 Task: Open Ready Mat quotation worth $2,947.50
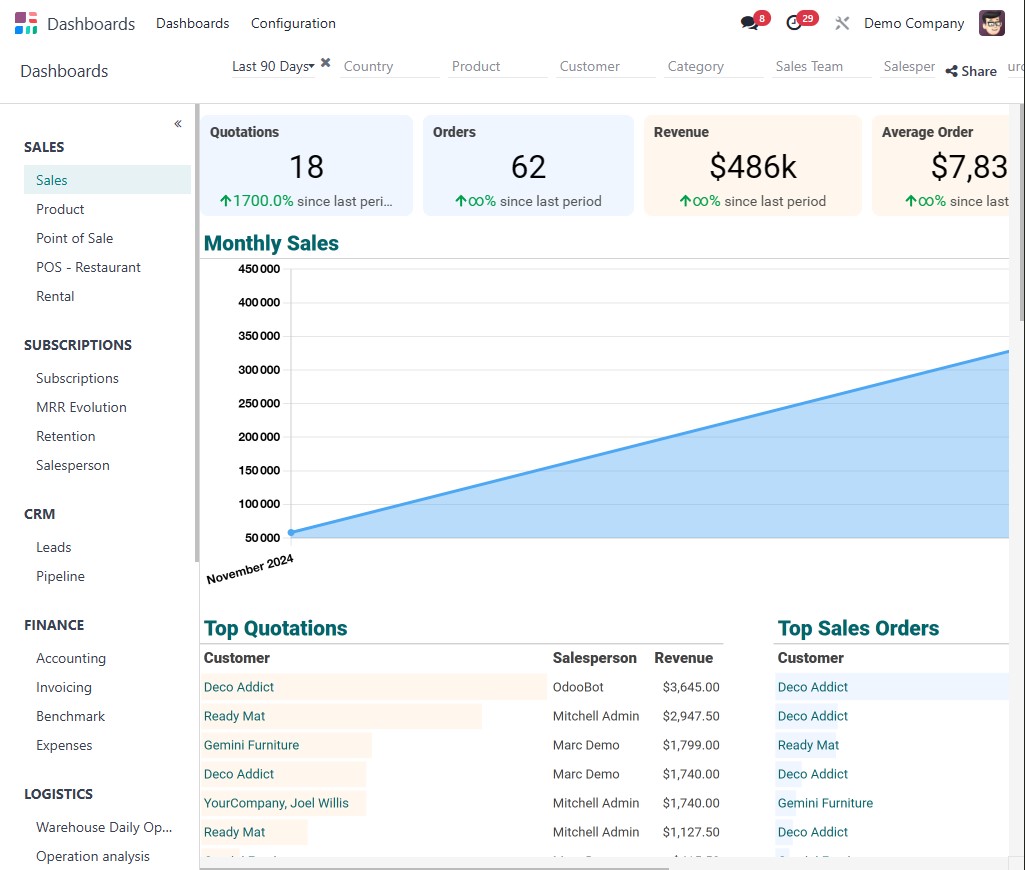point(234,716)
